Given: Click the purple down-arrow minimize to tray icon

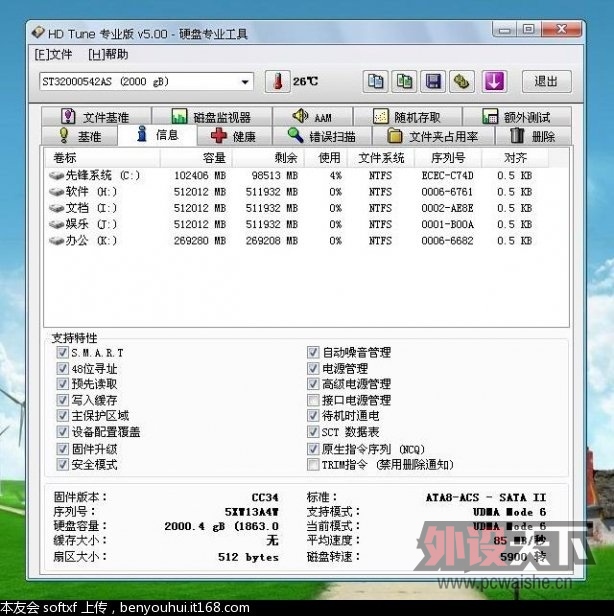Looking at the screenshot, I should tap(494, 82).
